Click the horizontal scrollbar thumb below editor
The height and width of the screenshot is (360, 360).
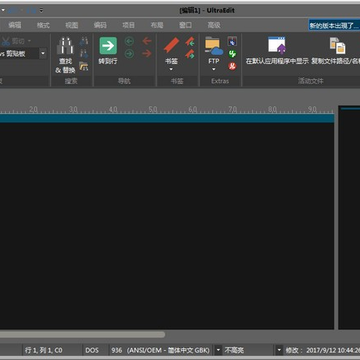82,334
